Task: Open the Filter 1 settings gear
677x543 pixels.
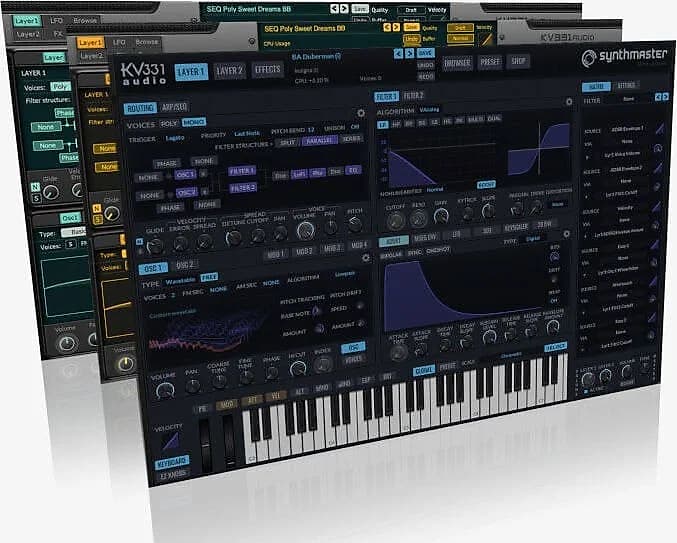Action: click(569, 102)
